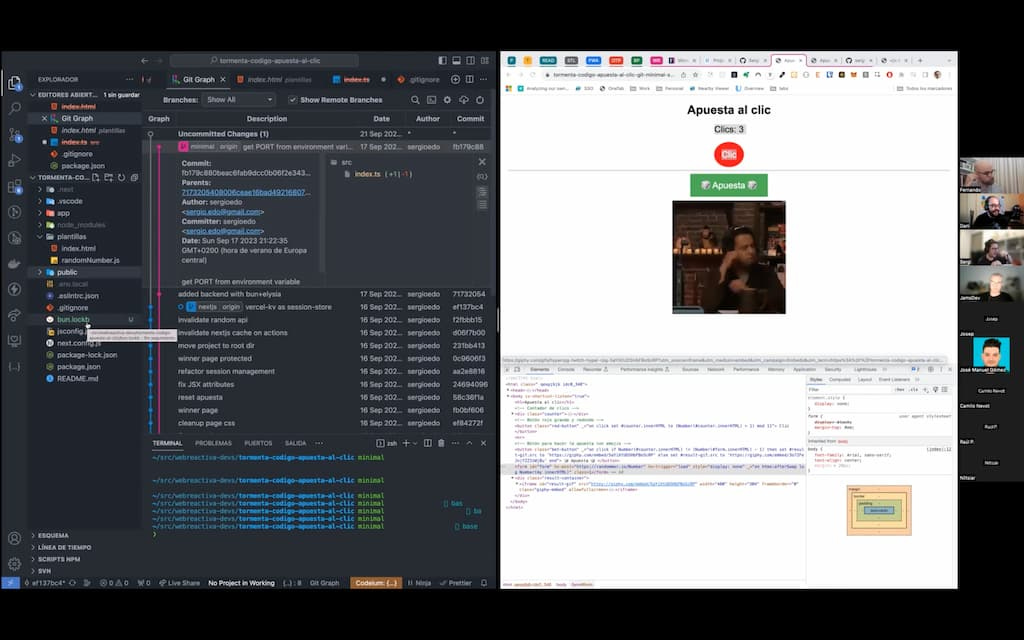Click Codeium status bar item
1024x640 pixels.
[376, 583]
